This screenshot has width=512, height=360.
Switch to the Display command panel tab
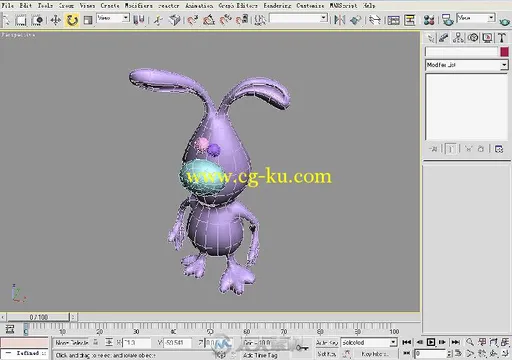487,38
